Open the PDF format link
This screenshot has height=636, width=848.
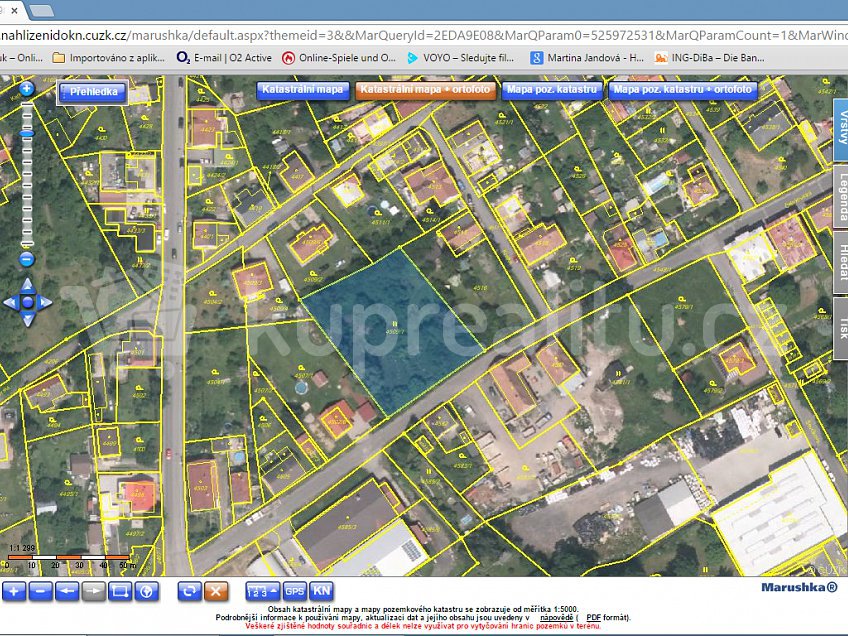(593, 618)
